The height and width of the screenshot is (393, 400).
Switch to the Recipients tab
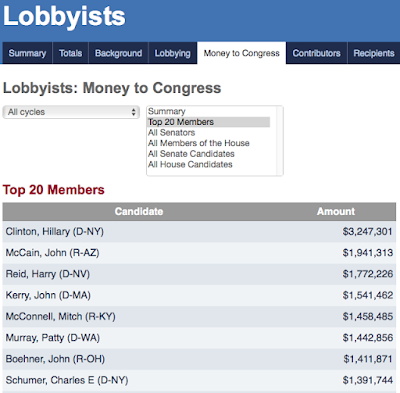tap(374, 53)
